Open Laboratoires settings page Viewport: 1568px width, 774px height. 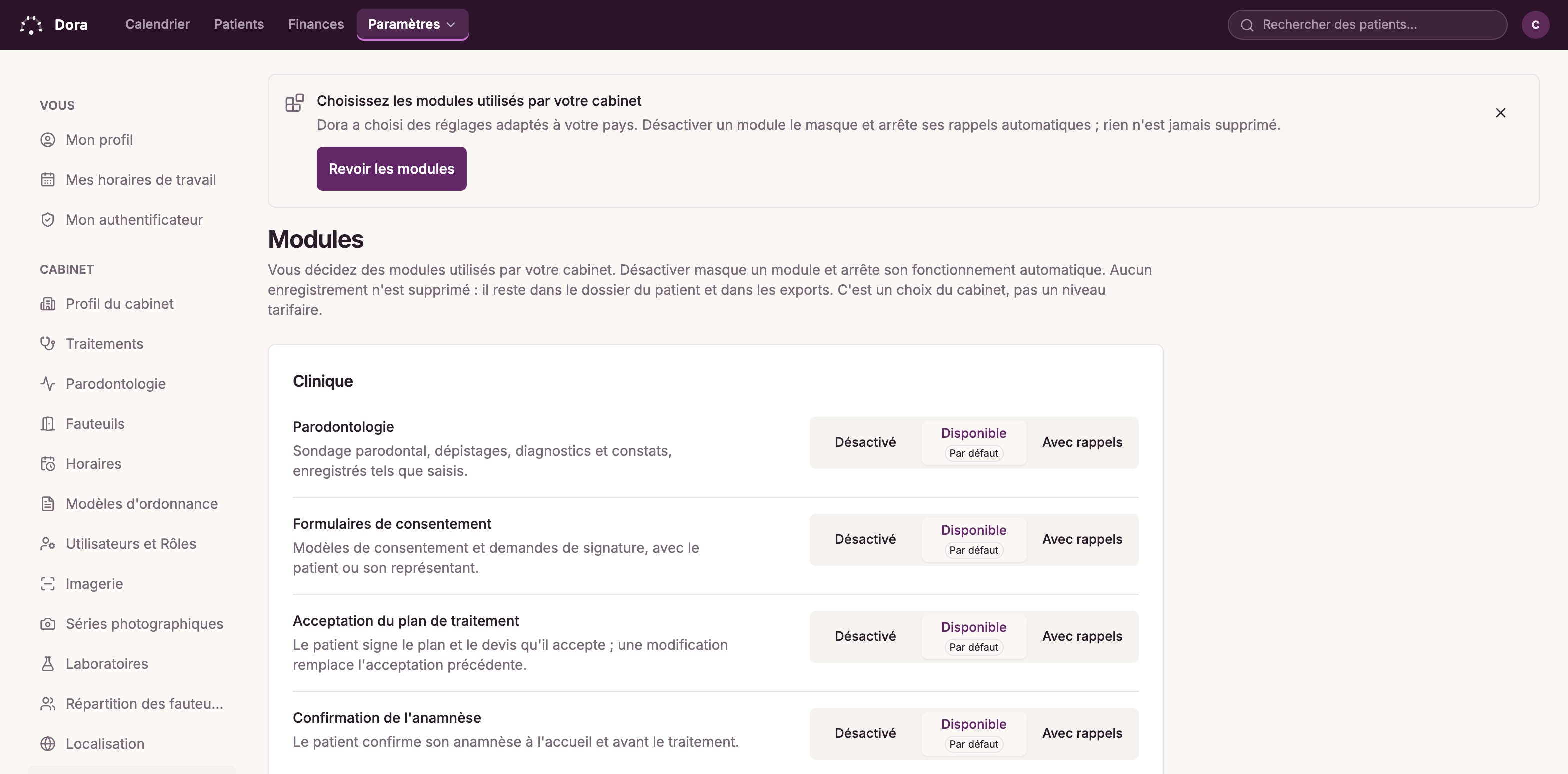tap(132, 664)
